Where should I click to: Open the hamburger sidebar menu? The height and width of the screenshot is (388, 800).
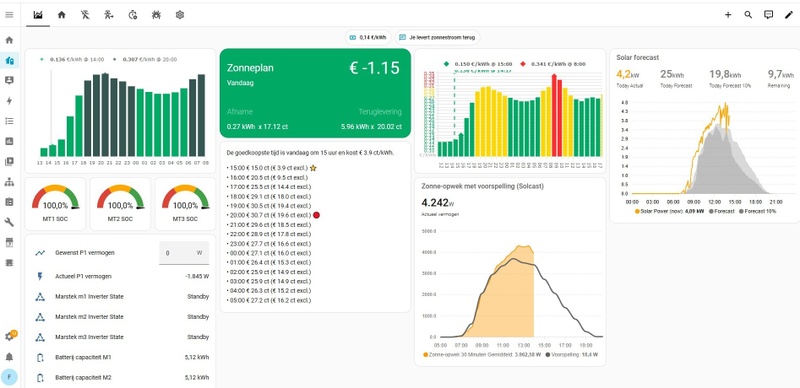point(9,15)
